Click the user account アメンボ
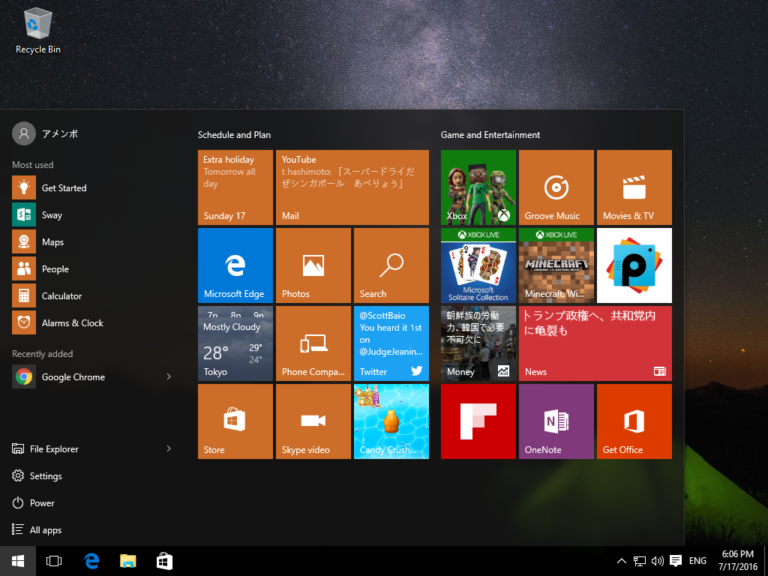Viewport: 768px width, 576px height. [45, 134]
